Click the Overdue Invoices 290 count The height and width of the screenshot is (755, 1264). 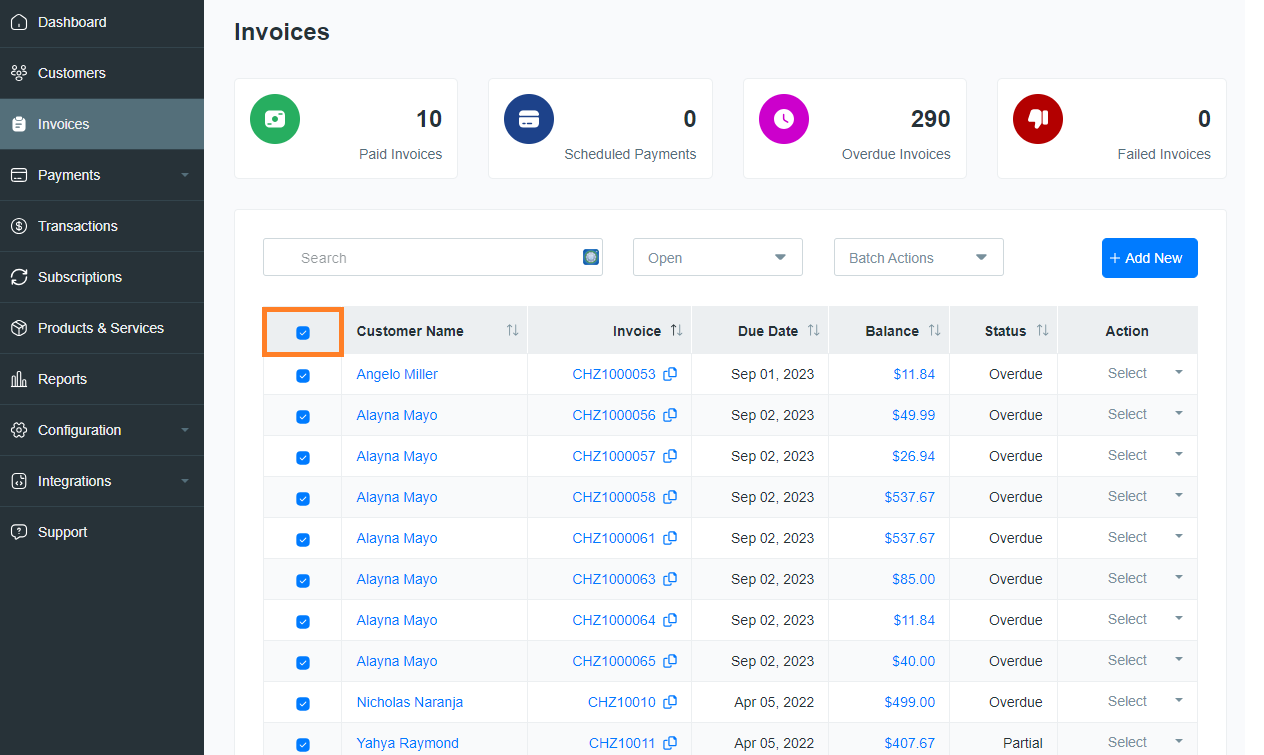930,119
